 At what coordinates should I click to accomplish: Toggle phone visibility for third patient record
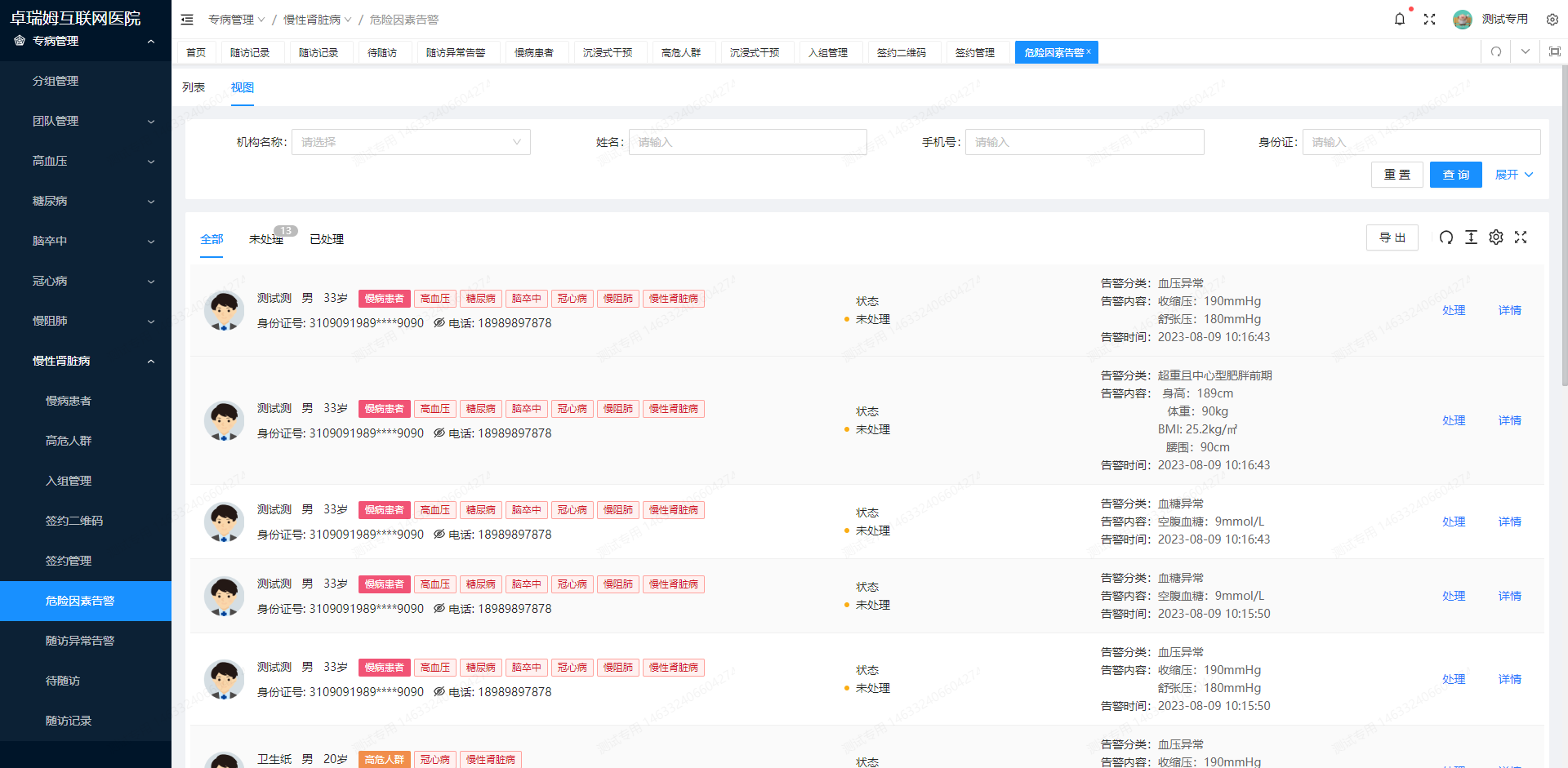[x=439, y=535]
